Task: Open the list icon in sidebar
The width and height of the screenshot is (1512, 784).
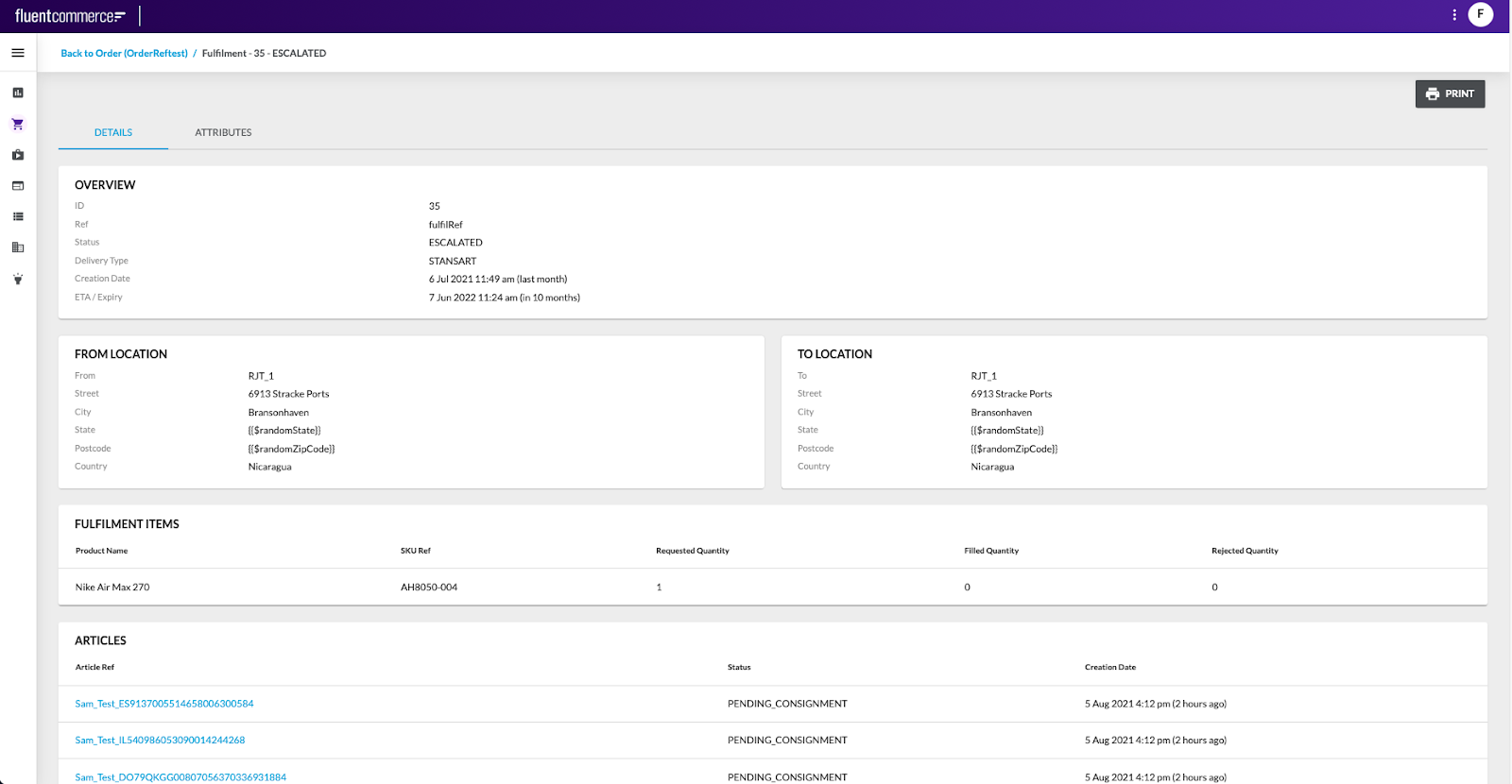Action: point(18,216)
